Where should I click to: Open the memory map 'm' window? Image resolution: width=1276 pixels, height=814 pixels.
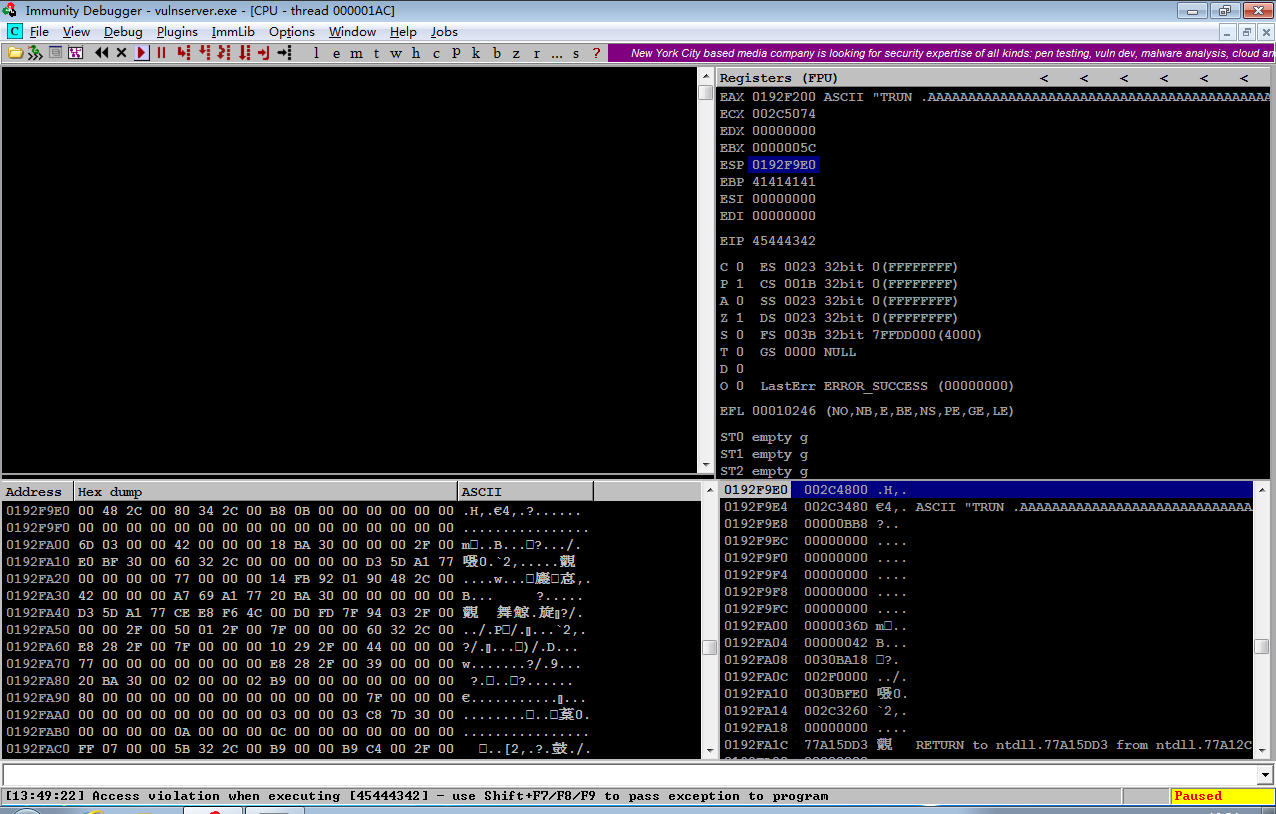(357, 53)
